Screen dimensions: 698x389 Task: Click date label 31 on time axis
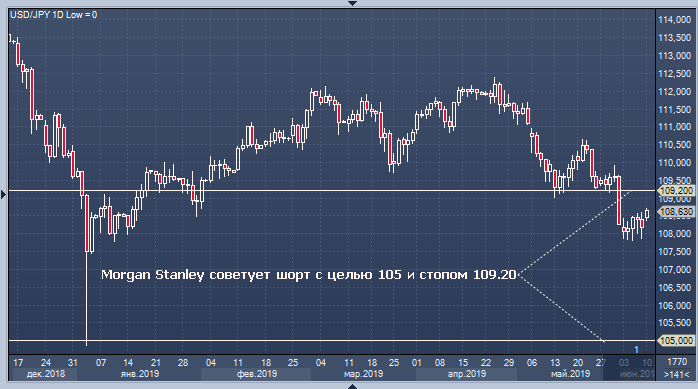pos(73,363)
